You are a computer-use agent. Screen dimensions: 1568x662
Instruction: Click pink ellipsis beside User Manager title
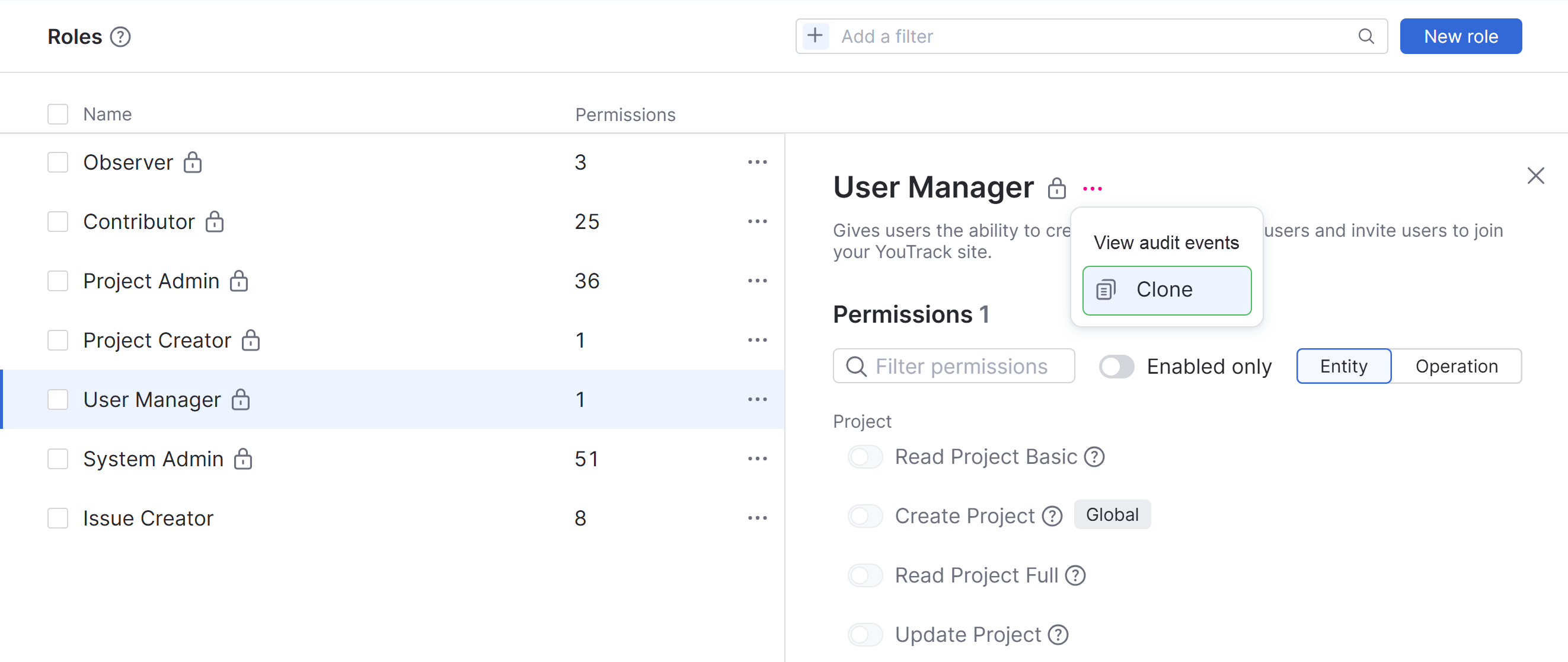tap(1092, 189)
